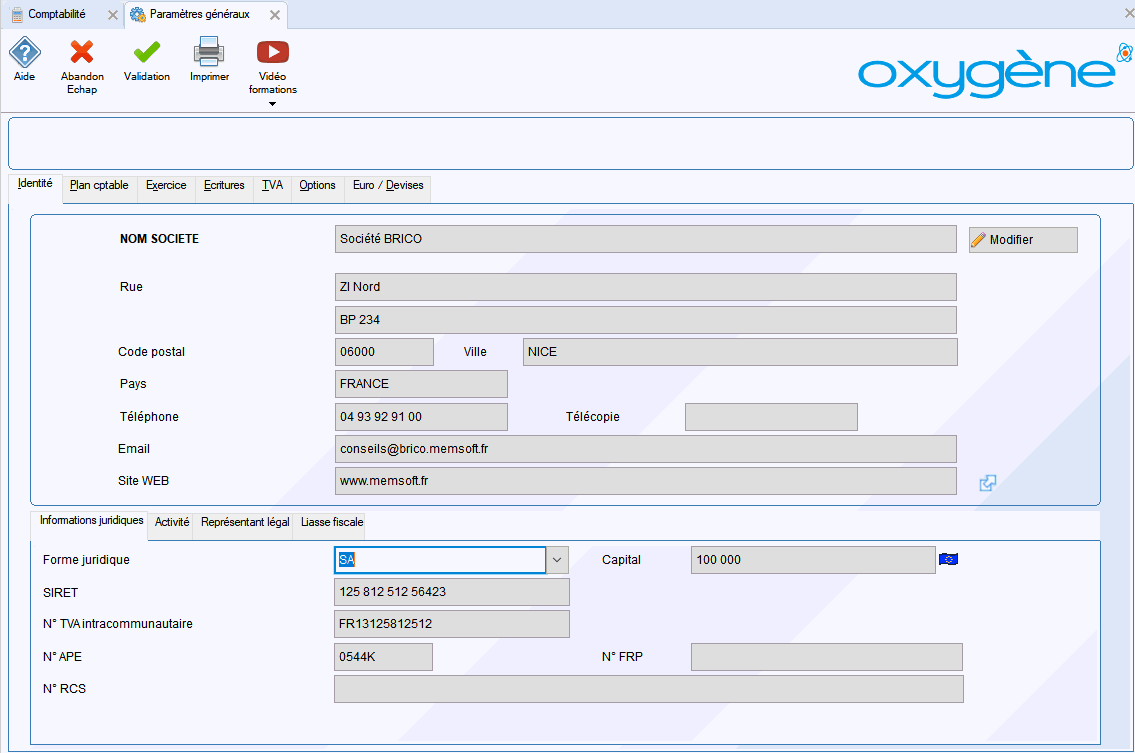
Task: Click the euro flag icon next to Capital
Action: (x=948, y=559)
